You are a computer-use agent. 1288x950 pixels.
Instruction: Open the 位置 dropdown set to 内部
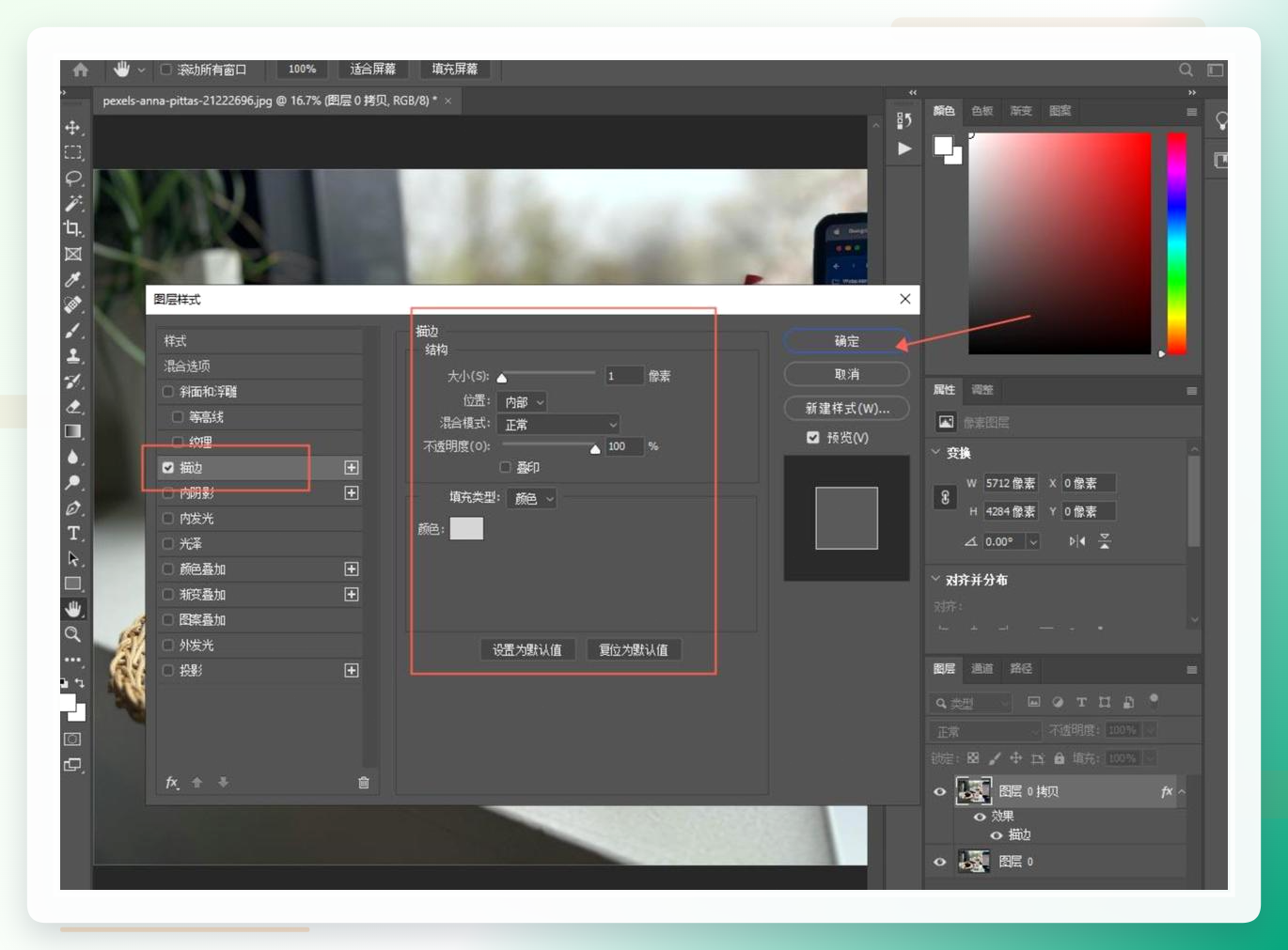[524, 401]
